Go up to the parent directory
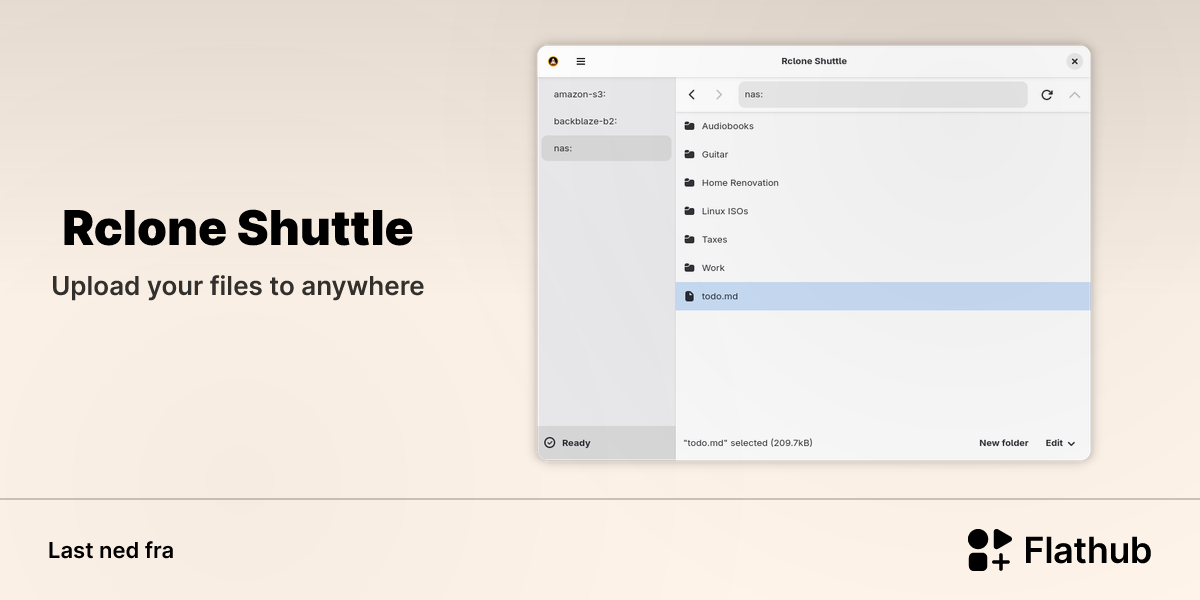Viewport: 1200px width, 600px height. point(1075,95)
